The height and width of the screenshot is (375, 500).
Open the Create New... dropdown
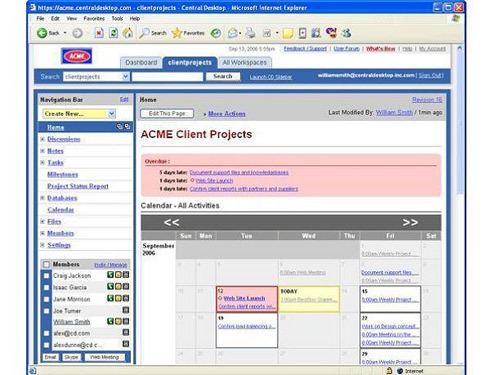pyautogui.click(x=79, y=114)
